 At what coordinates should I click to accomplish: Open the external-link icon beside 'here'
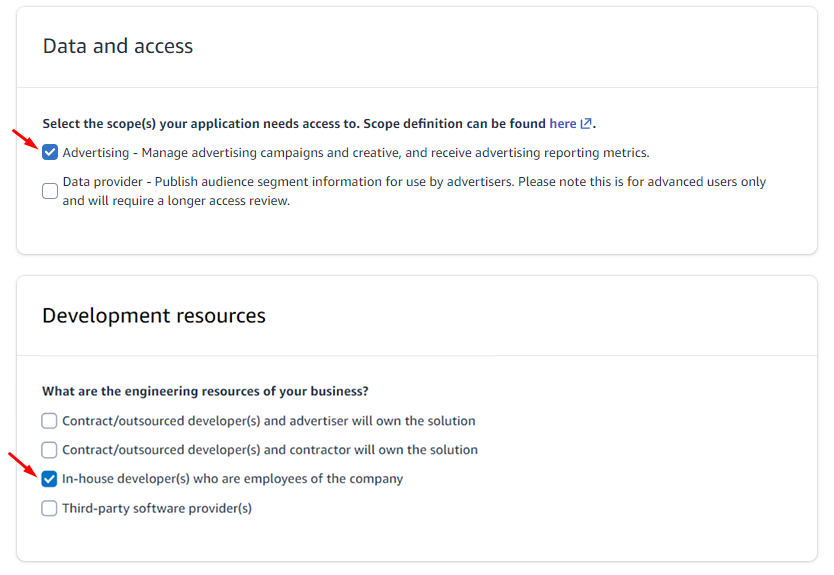[586, 124]
